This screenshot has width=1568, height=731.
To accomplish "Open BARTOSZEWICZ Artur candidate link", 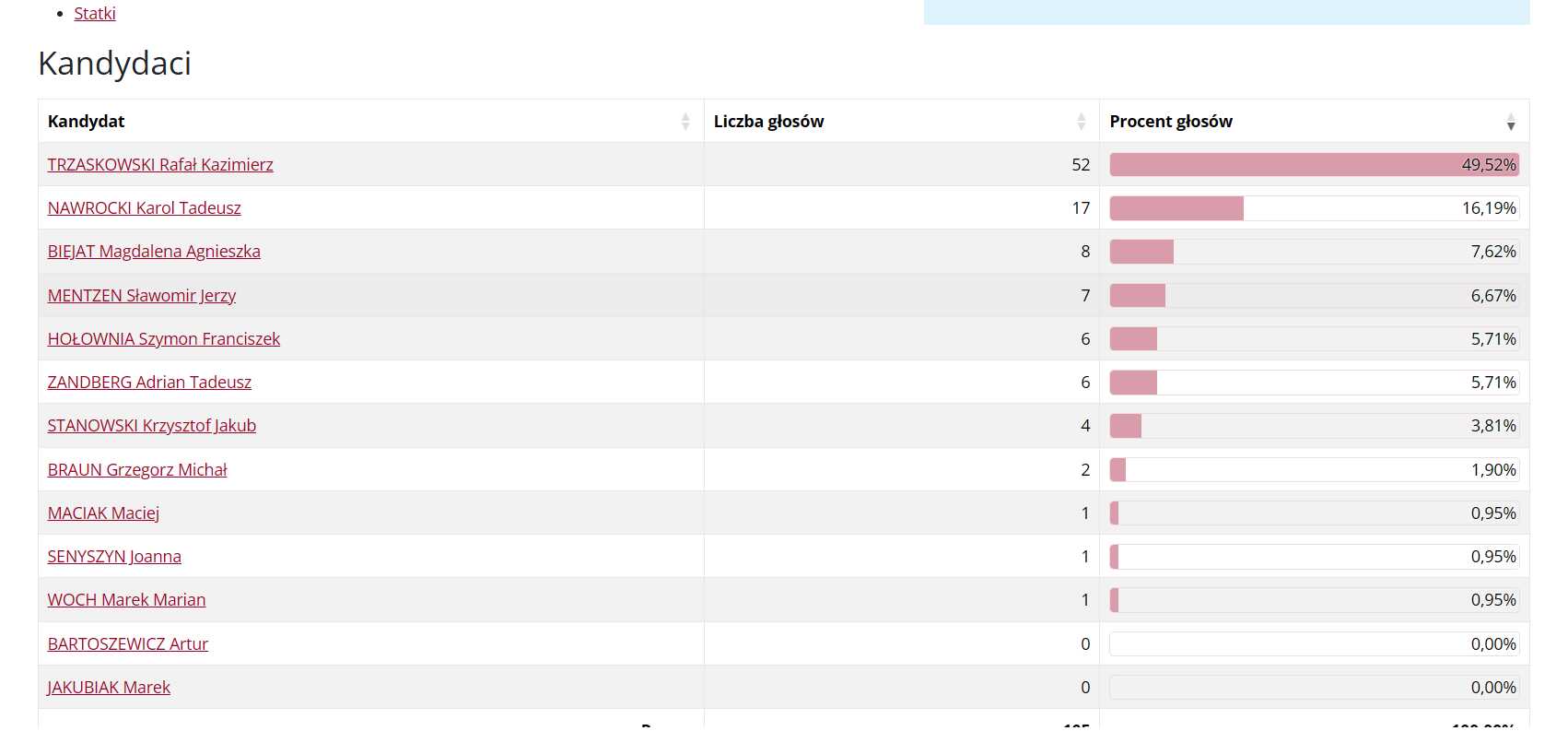I will pyautogui.click(x=128, y=644).
